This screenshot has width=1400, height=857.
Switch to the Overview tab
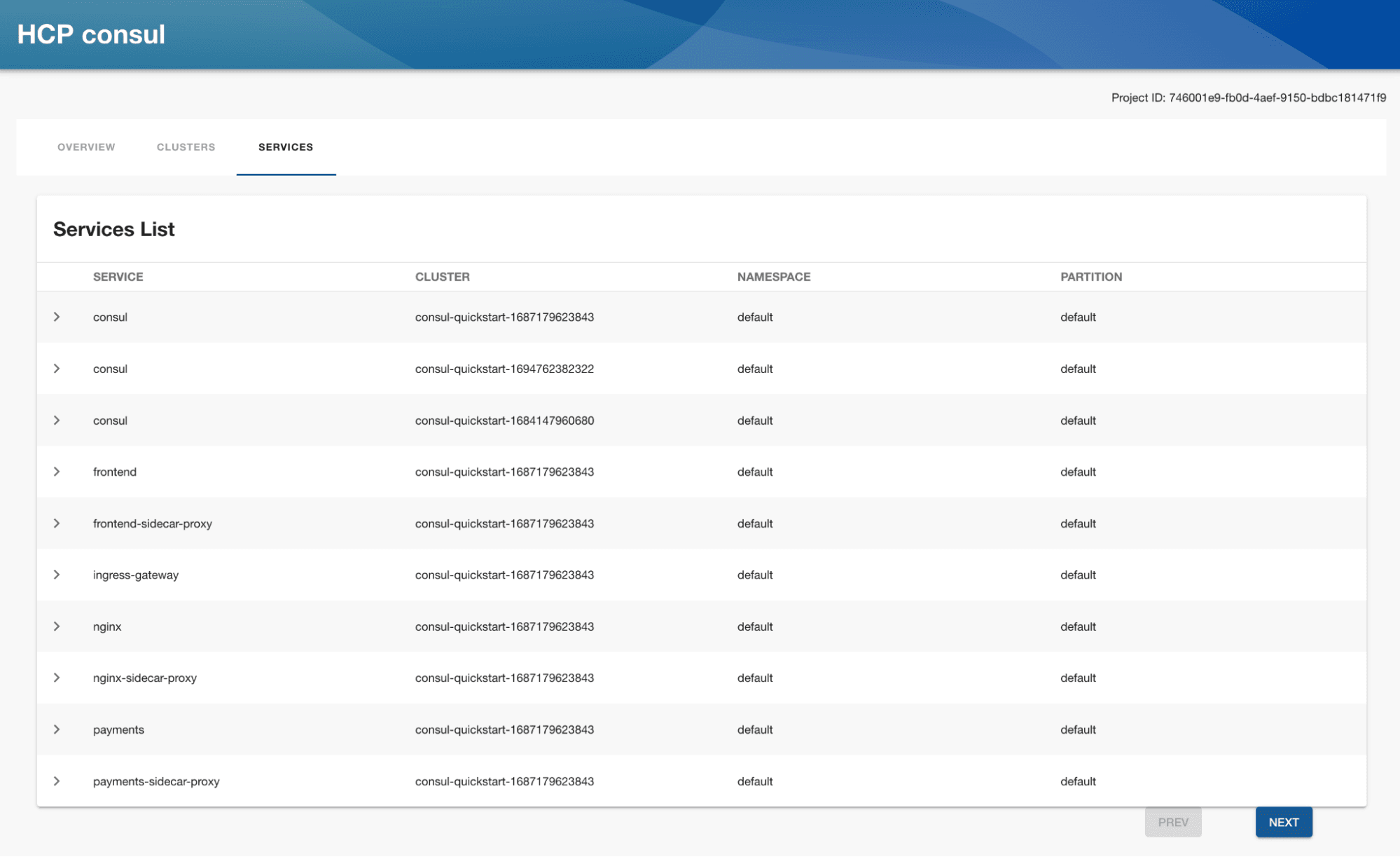86,147
